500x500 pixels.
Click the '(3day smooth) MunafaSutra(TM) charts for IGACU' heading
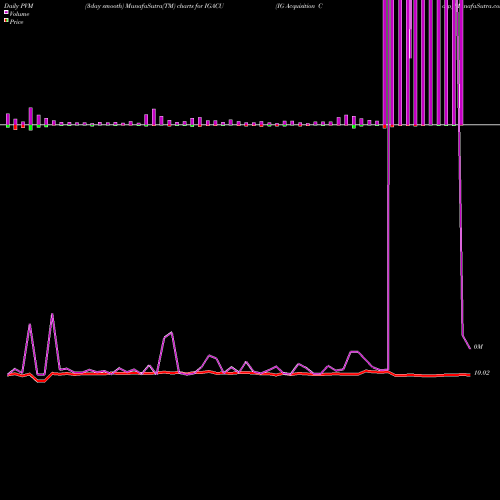(154, 6)
